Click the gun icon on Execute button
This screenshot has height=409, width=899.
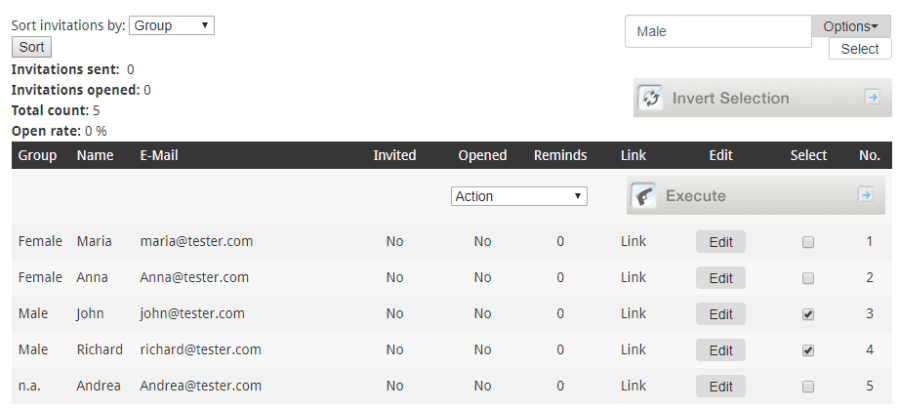[x=645, y=196]
